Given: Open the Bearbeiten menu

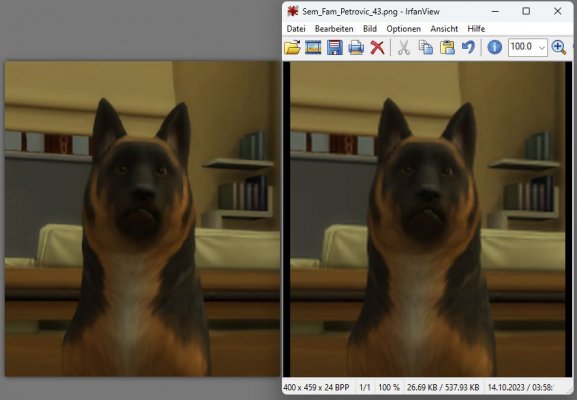Looking at the screenshot, I should (x=334, y=29).
